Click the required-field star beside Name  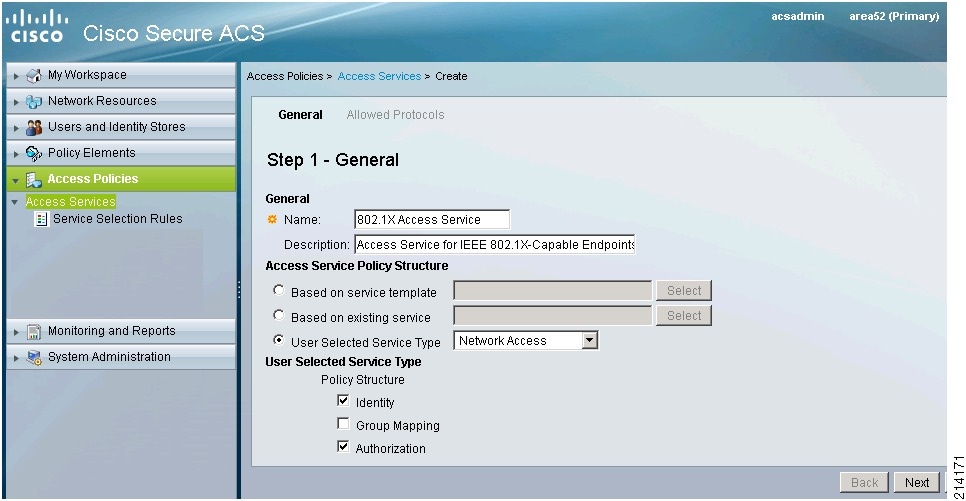[272, 219]
